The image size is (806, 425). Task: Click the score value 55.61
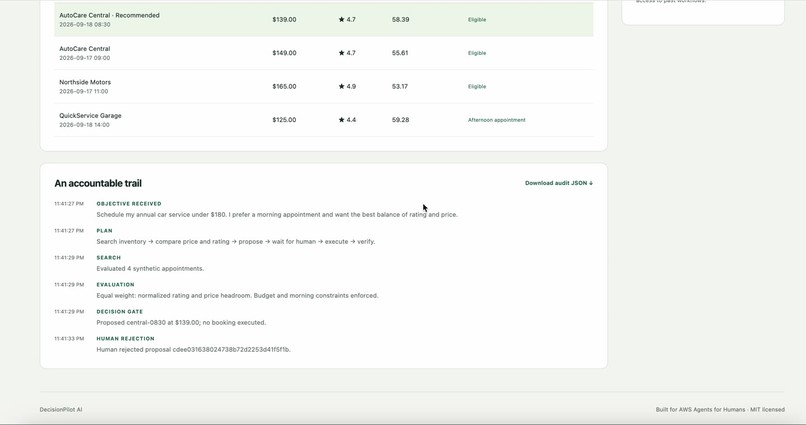(400, 53)
